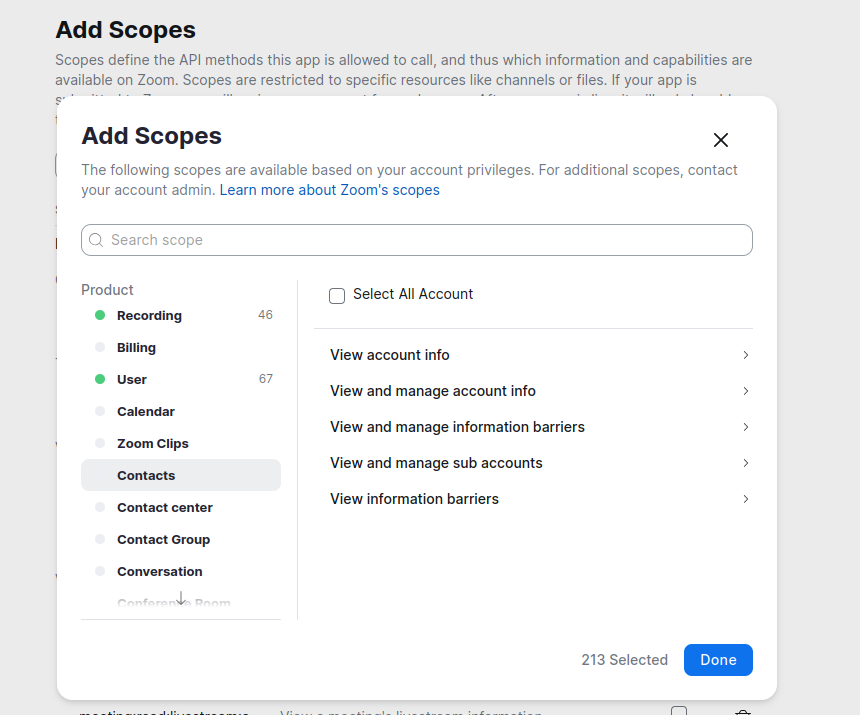860x715 pixels.
Task: Click the chevron beside View account info
Action: [745, 355]
